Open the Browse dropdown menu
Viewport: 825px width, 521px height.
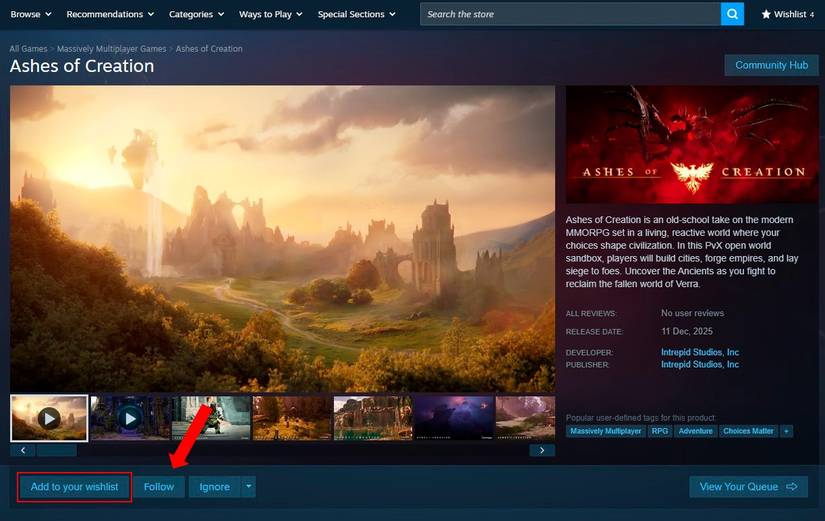(x=31, y=14)
